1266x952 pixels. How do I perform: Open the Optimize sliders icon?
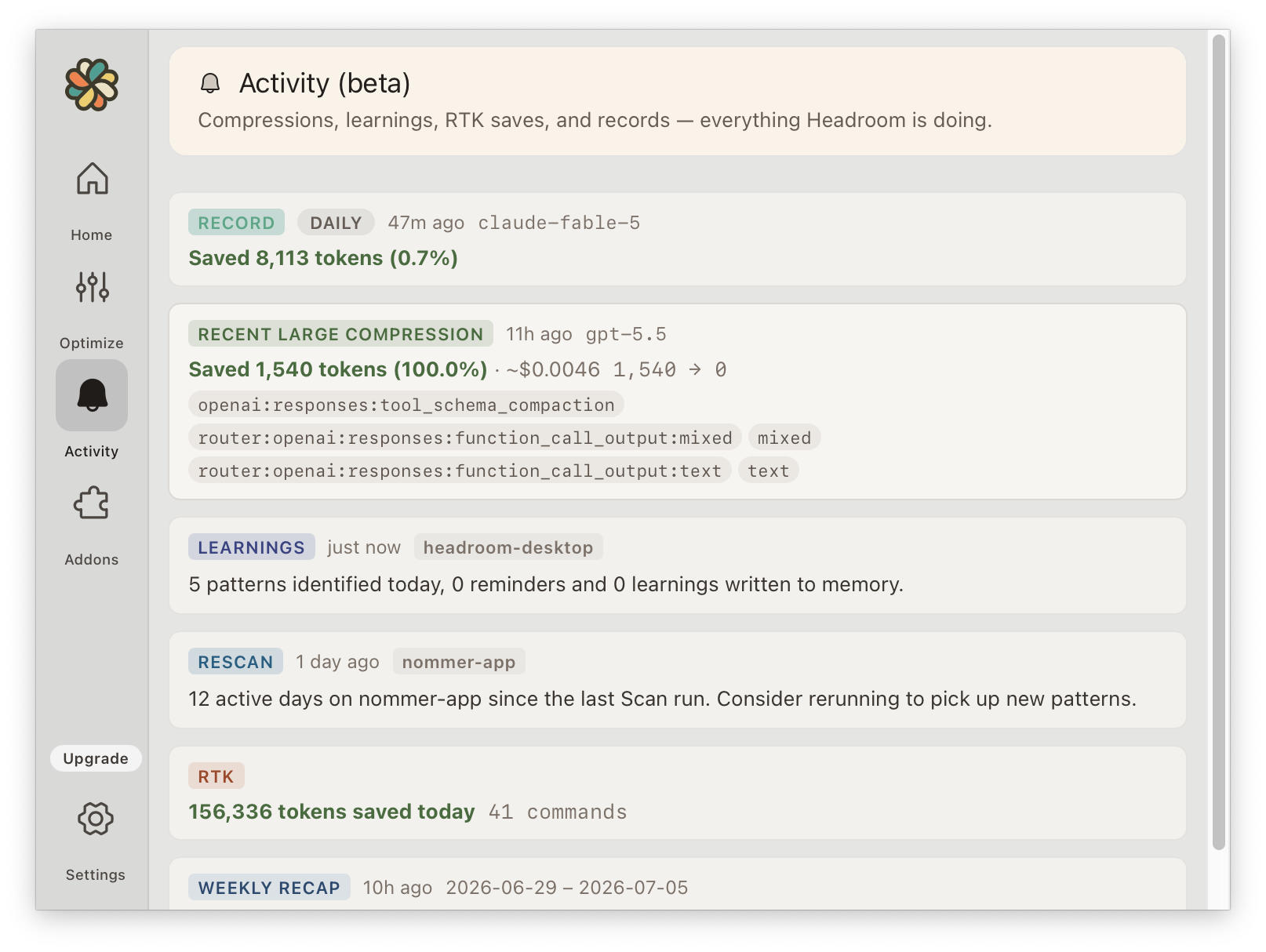92,287
